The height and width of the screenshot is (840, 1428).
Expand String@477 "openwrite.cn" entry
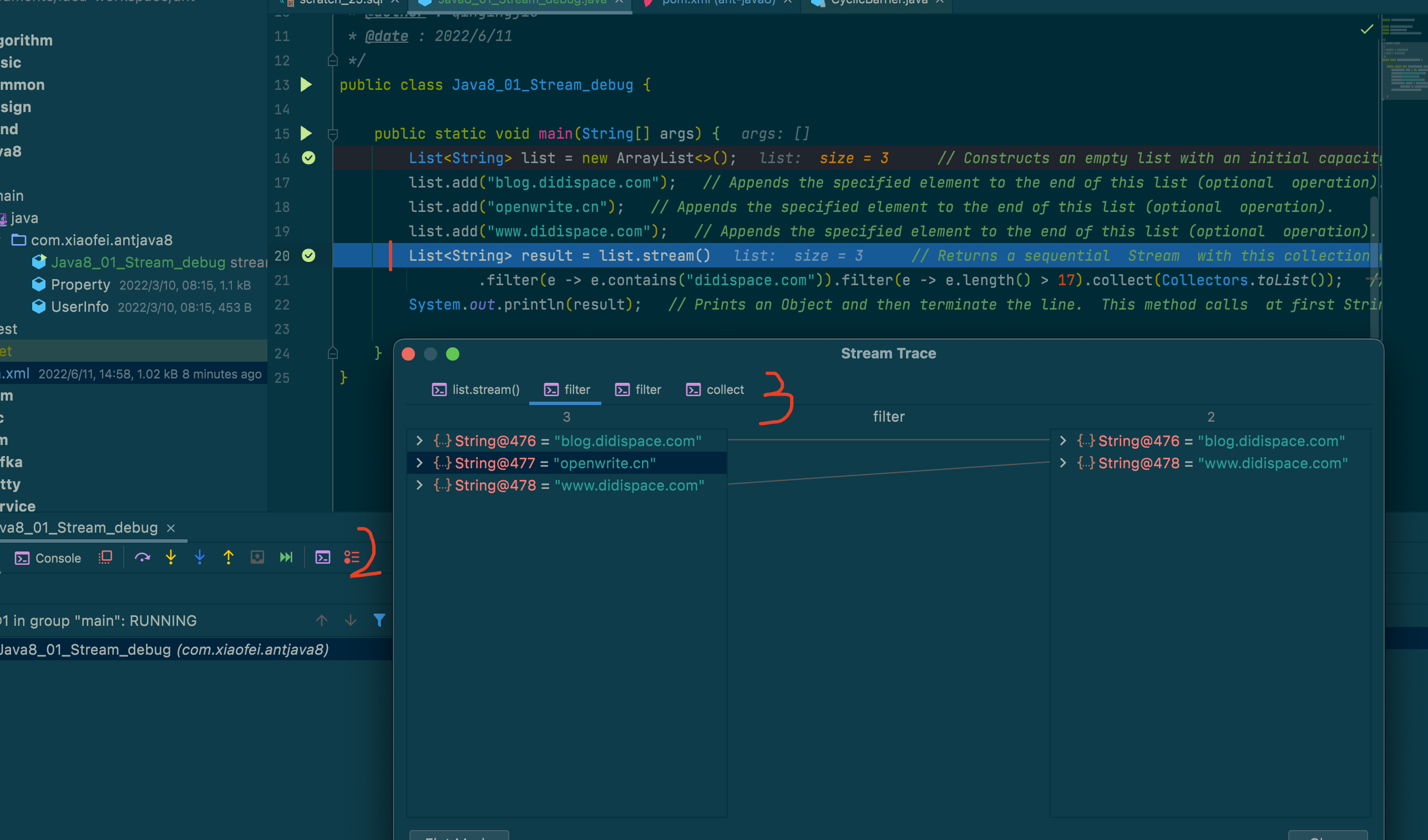coord(419,463)
